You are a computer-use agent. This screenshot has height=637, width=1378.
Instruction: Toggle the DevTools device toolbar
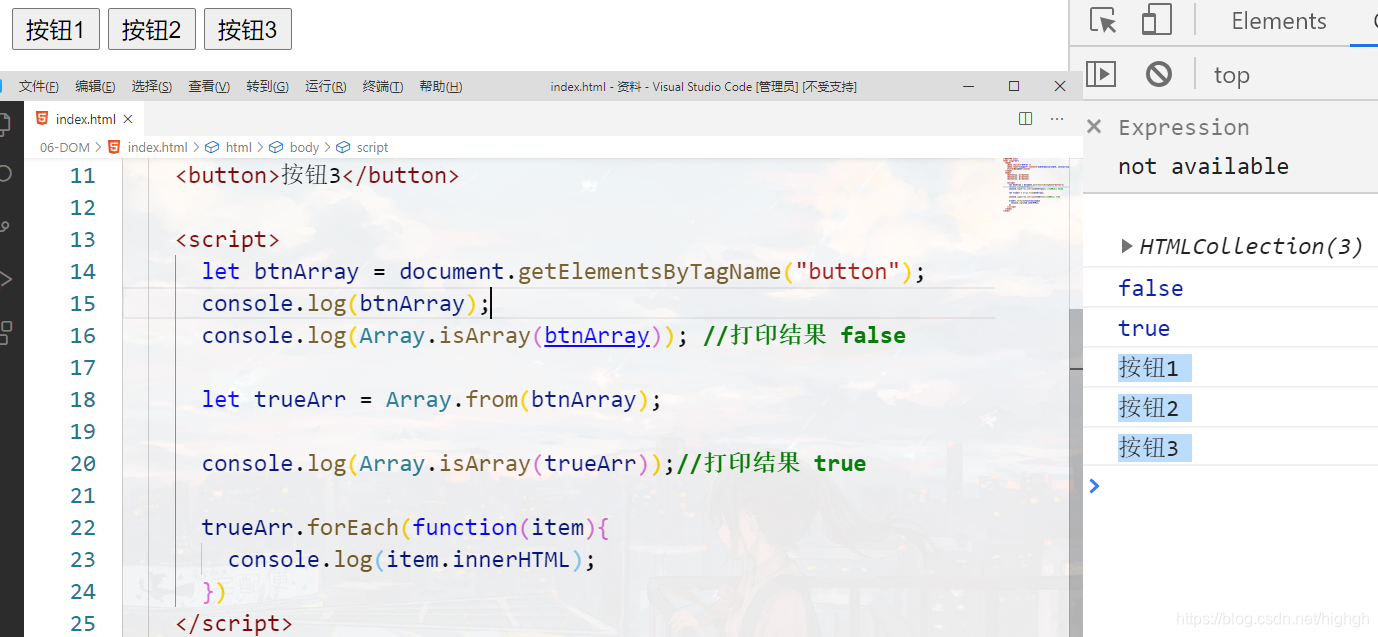(x=1157, y=21)
